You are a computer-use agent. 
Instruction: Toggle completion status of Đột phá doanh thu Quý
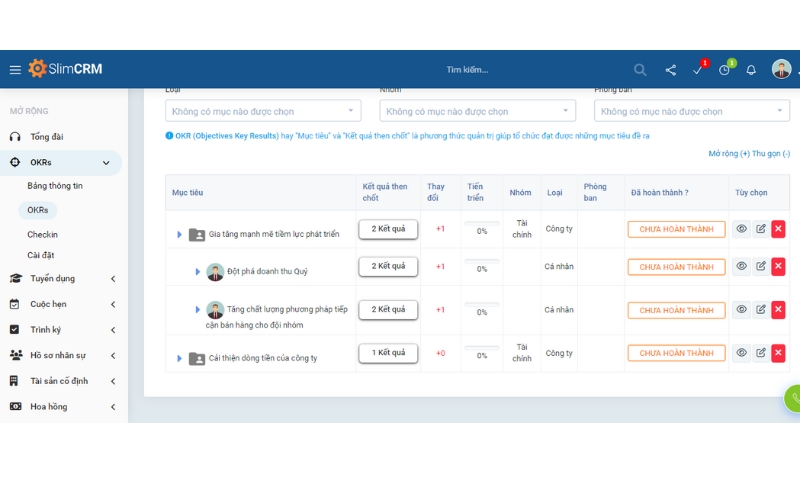pos(676,267)
